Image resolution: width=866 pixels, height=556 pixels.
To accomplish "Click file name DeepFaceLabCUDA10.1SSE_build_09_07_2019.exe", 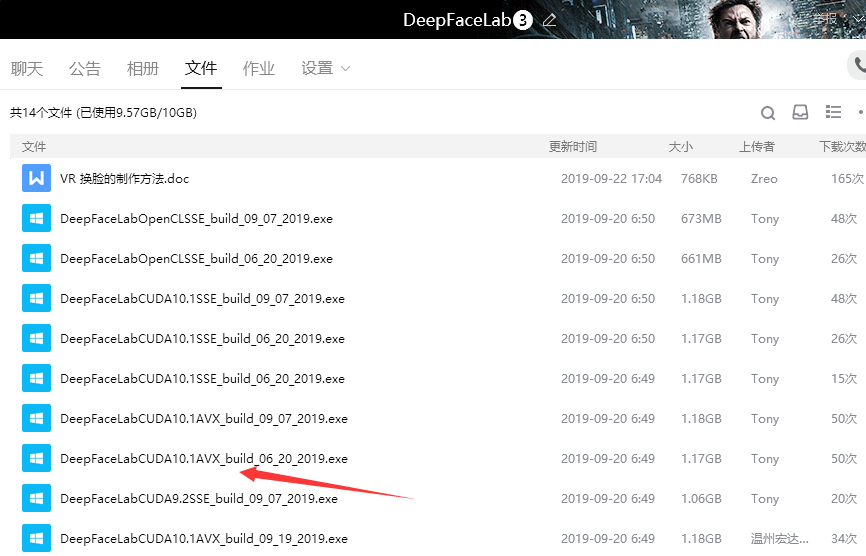I will pyautogui.click(x=203, y=299).
